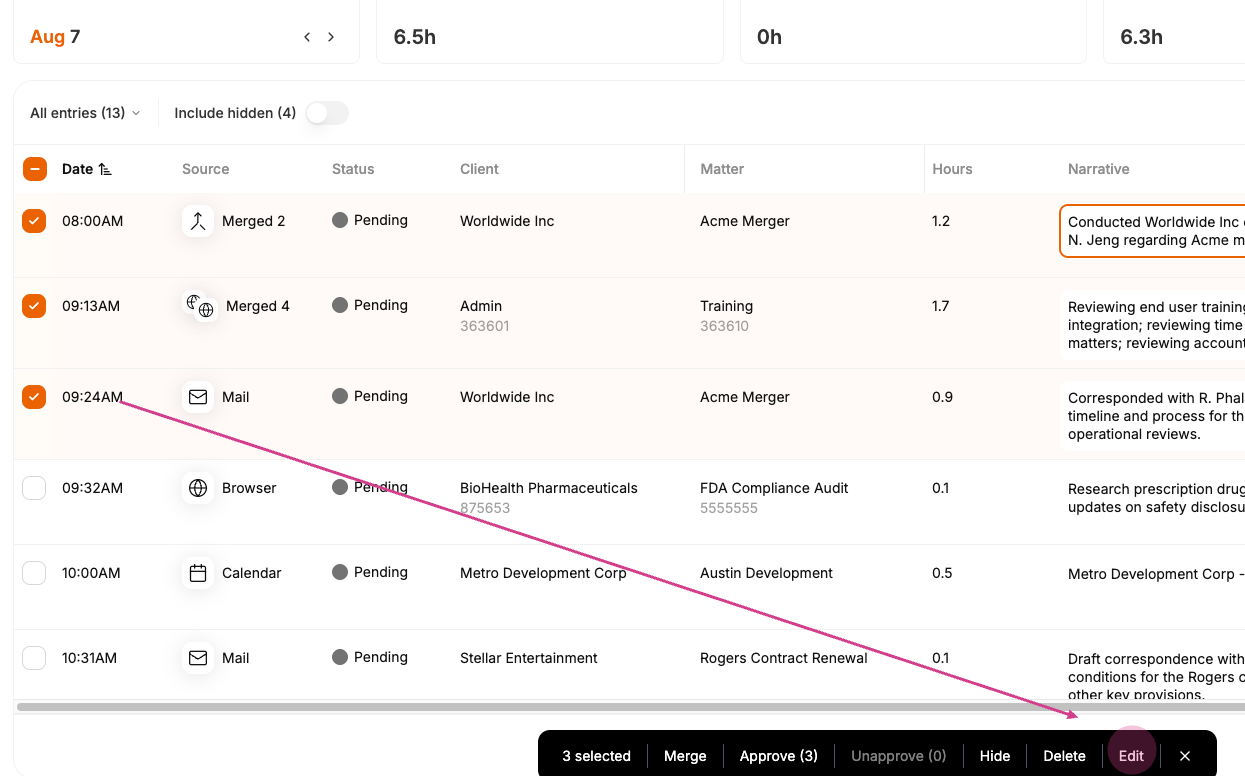Dismiss selection bar with X icon
Viewport: 1245px width, 776px height.
tap(1185, 756)
